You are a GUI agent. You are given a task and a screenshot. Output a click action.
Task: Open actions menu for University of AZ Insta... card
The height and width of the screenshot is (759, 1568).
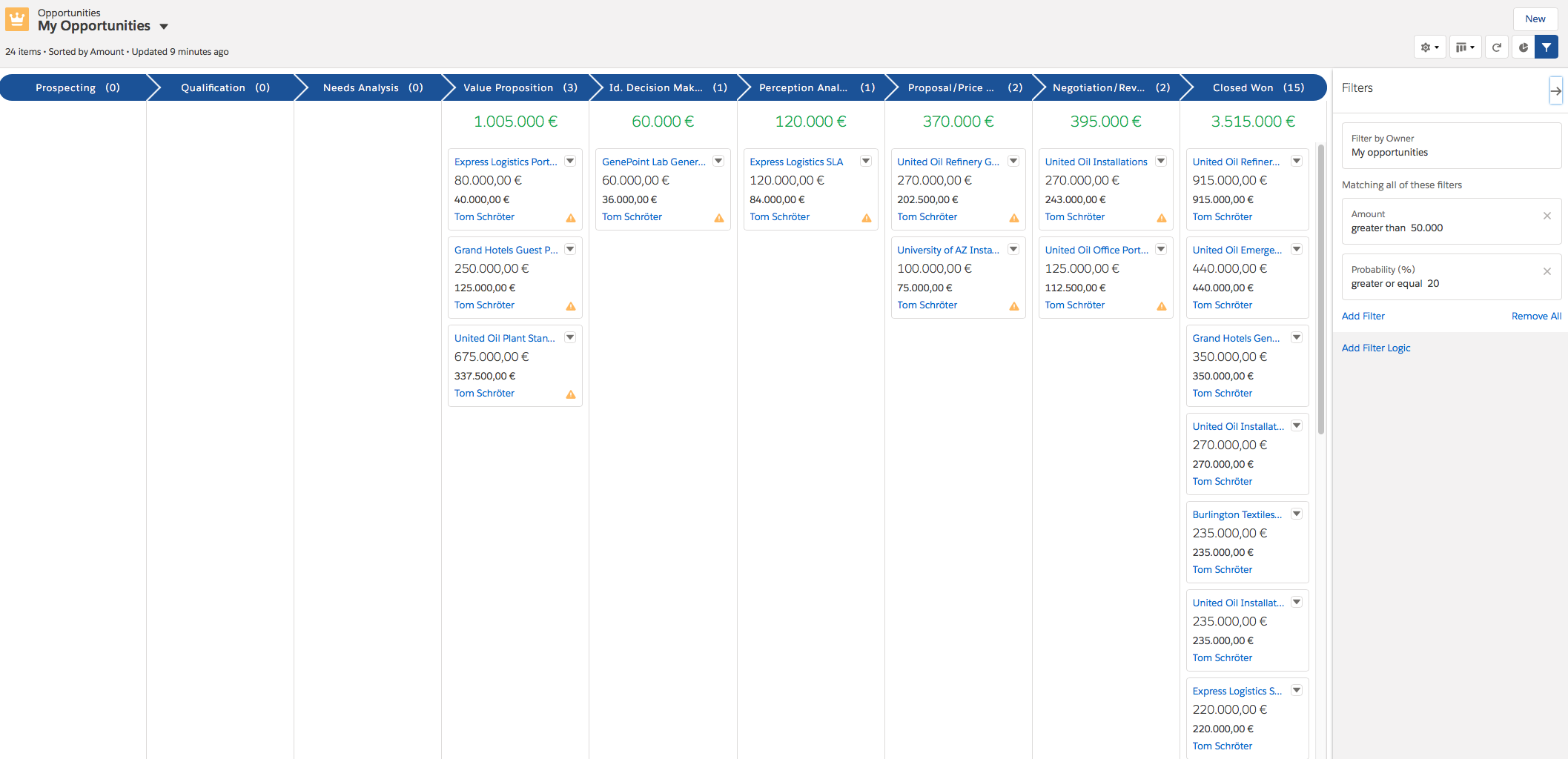[1013, 249]
